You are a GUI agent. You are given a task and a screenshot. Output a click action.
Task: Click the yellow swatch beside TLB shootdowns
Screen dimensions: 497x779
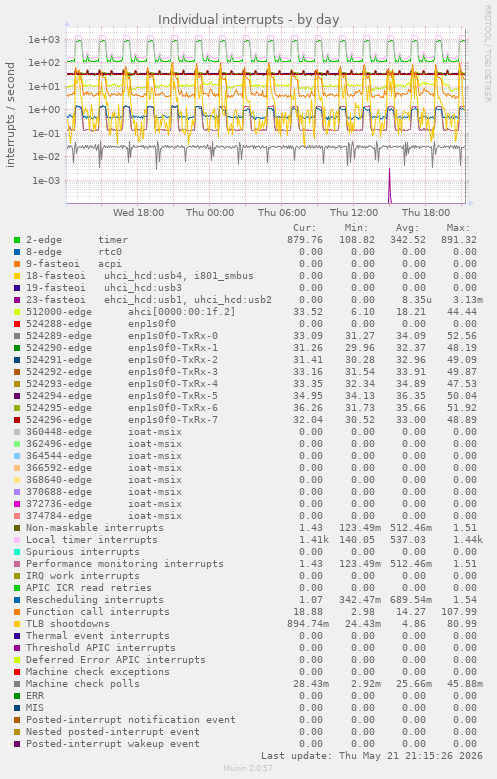click(17, 624)
